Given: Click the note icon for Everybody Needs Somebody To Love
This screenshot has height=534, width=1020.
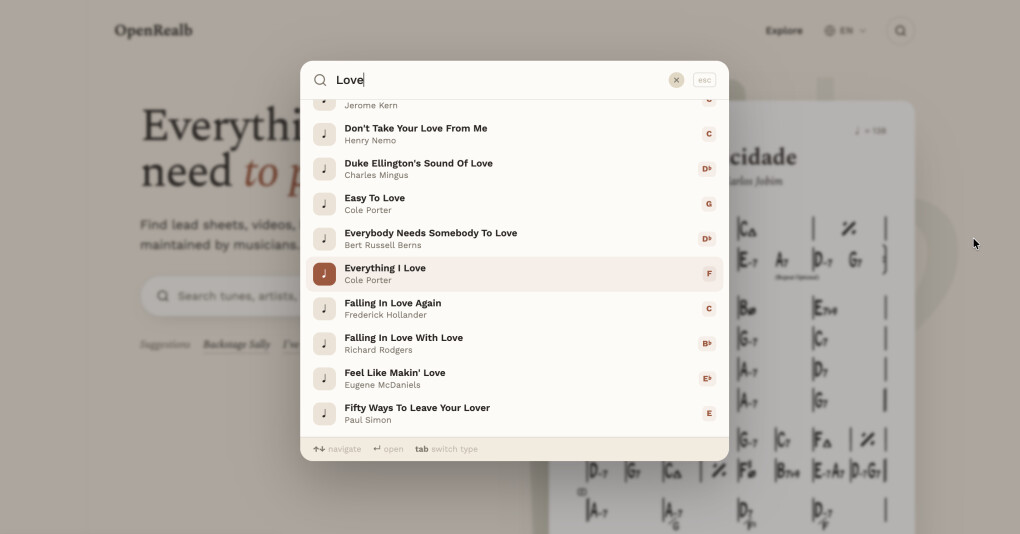Looking at the screenshot, I should point(324,239).
